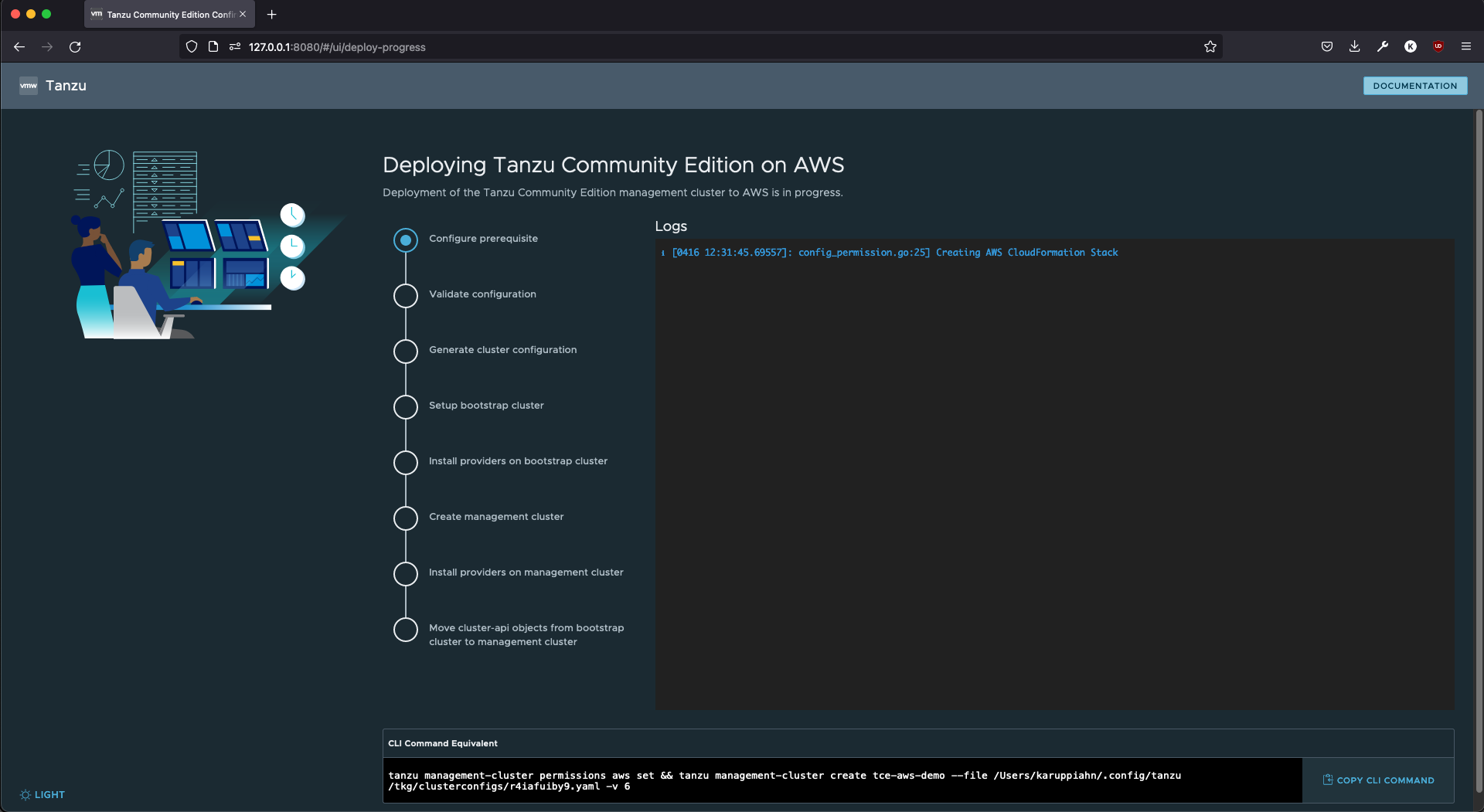Click the 'Deploying Tanzu Community Edition on AWS' heading
The height and width of the screenshot is (812, 1484).
[x=613, y=165]
